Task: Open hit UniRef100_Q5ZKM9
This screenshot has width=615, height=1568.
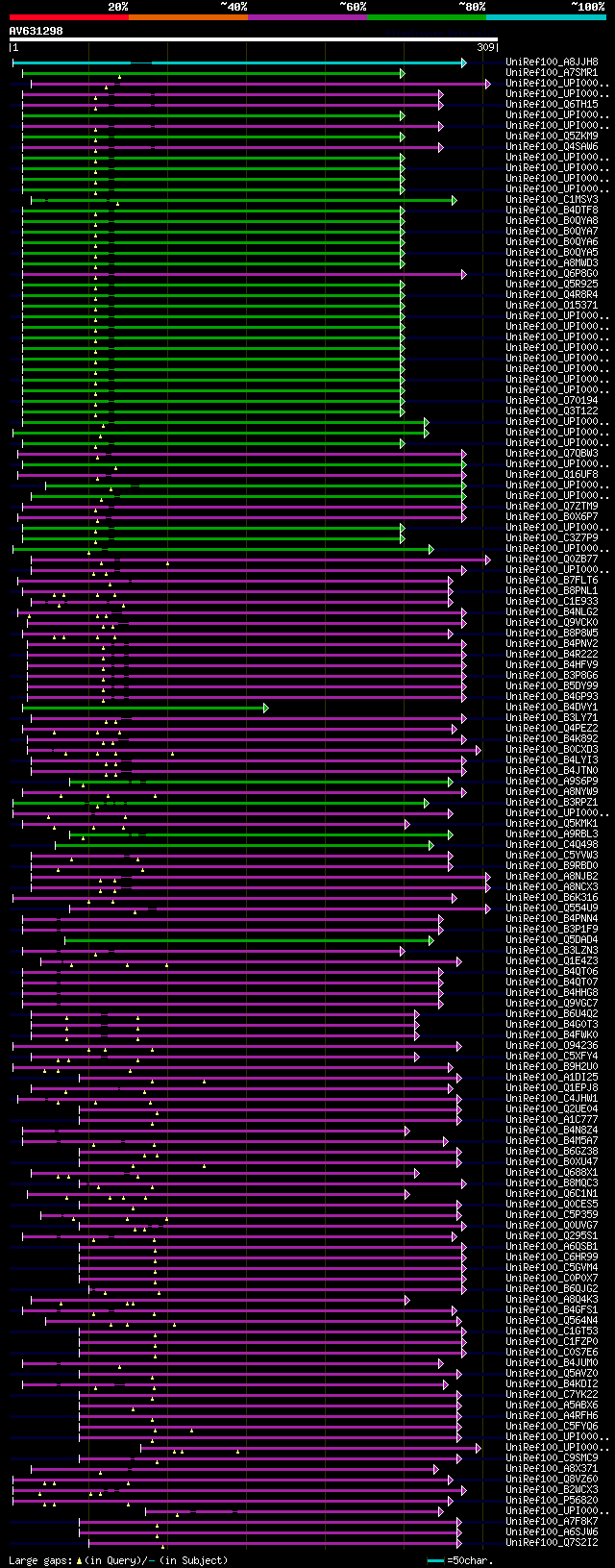Action: (552, 137)
